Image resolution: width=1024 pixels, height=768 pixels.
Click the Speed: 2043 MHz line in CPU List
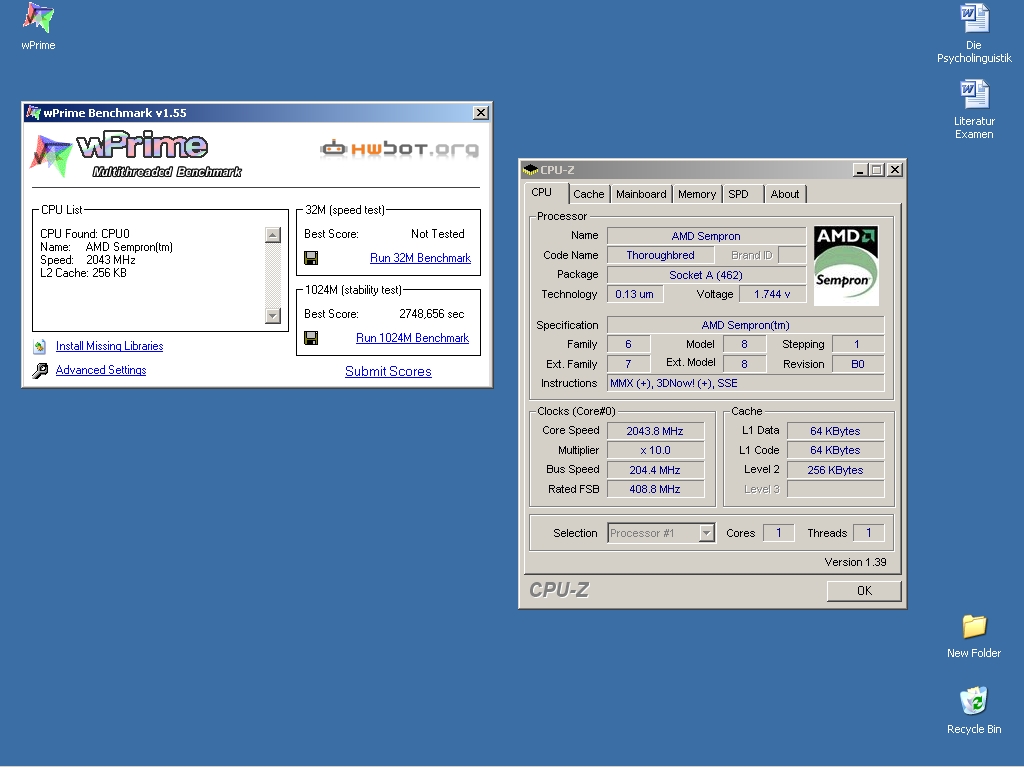coord(88,260)
